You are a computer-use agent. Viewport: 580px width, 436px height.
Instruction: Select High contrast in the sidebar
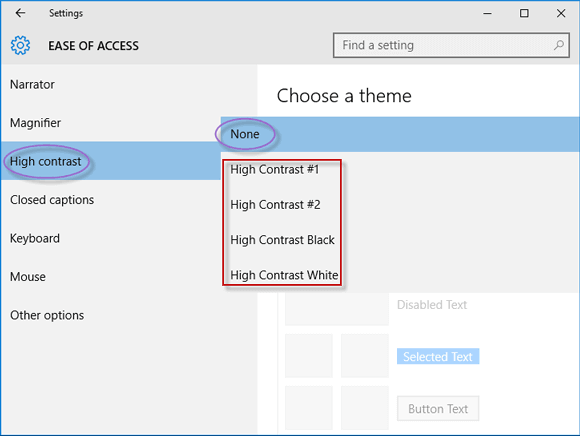tap(111, 161)
